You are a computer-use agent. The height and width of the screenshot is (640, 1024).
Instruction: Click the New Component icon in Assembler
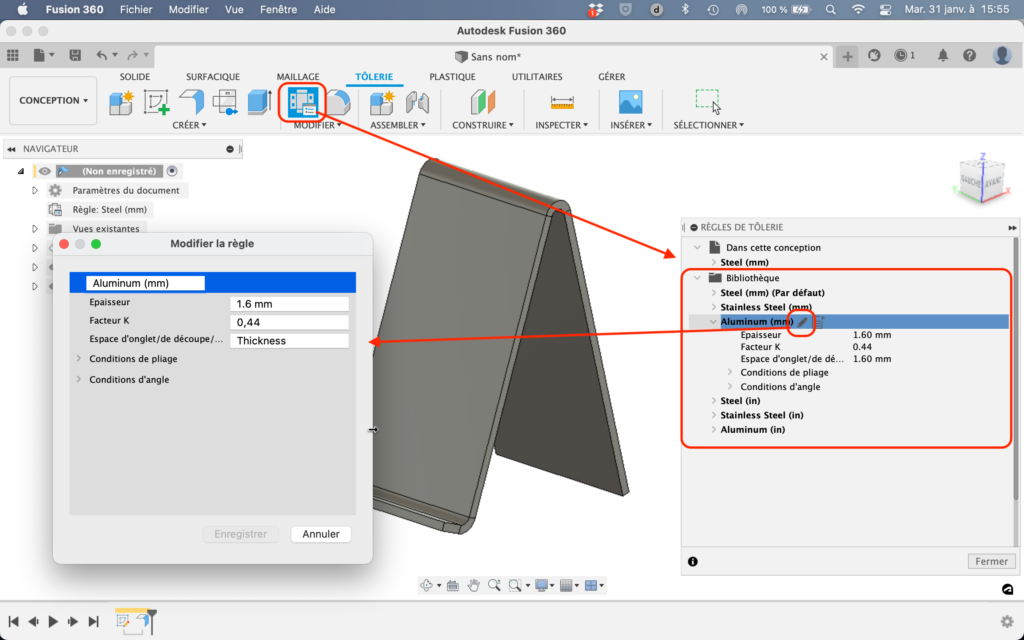pyautogui.click(x=382, y=103)
